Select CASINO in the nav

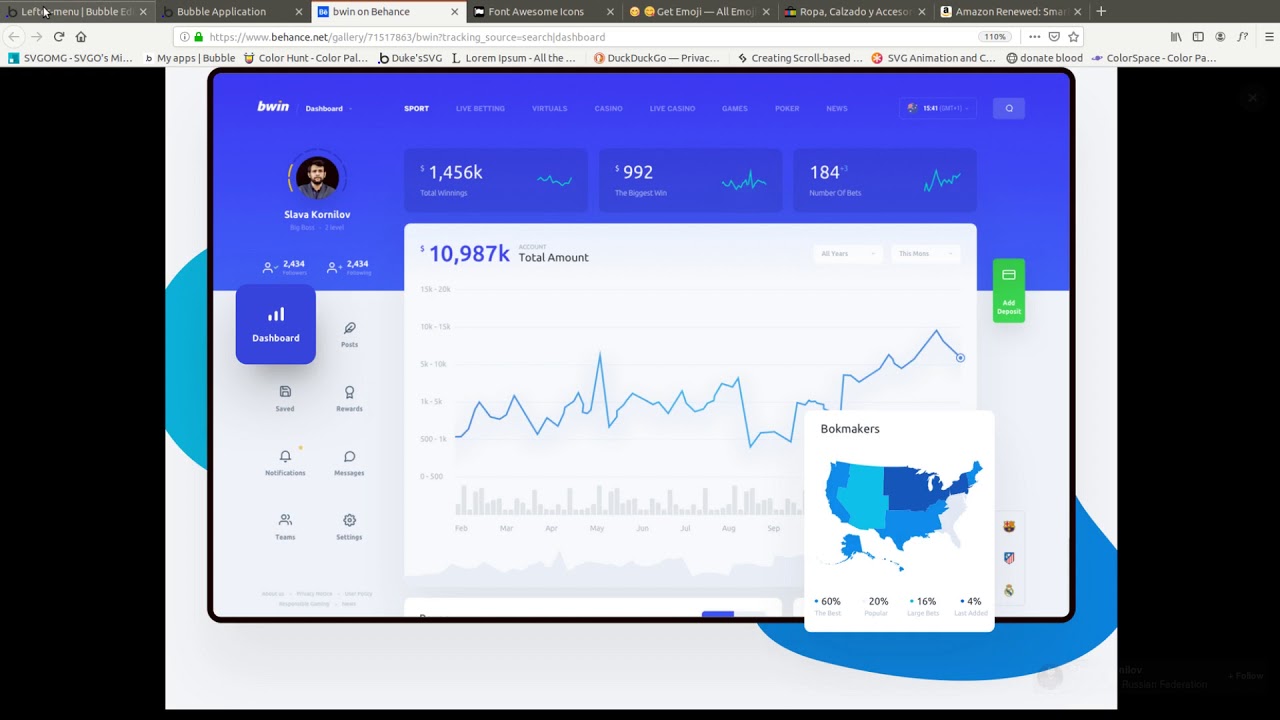click(x=608, y=108)
